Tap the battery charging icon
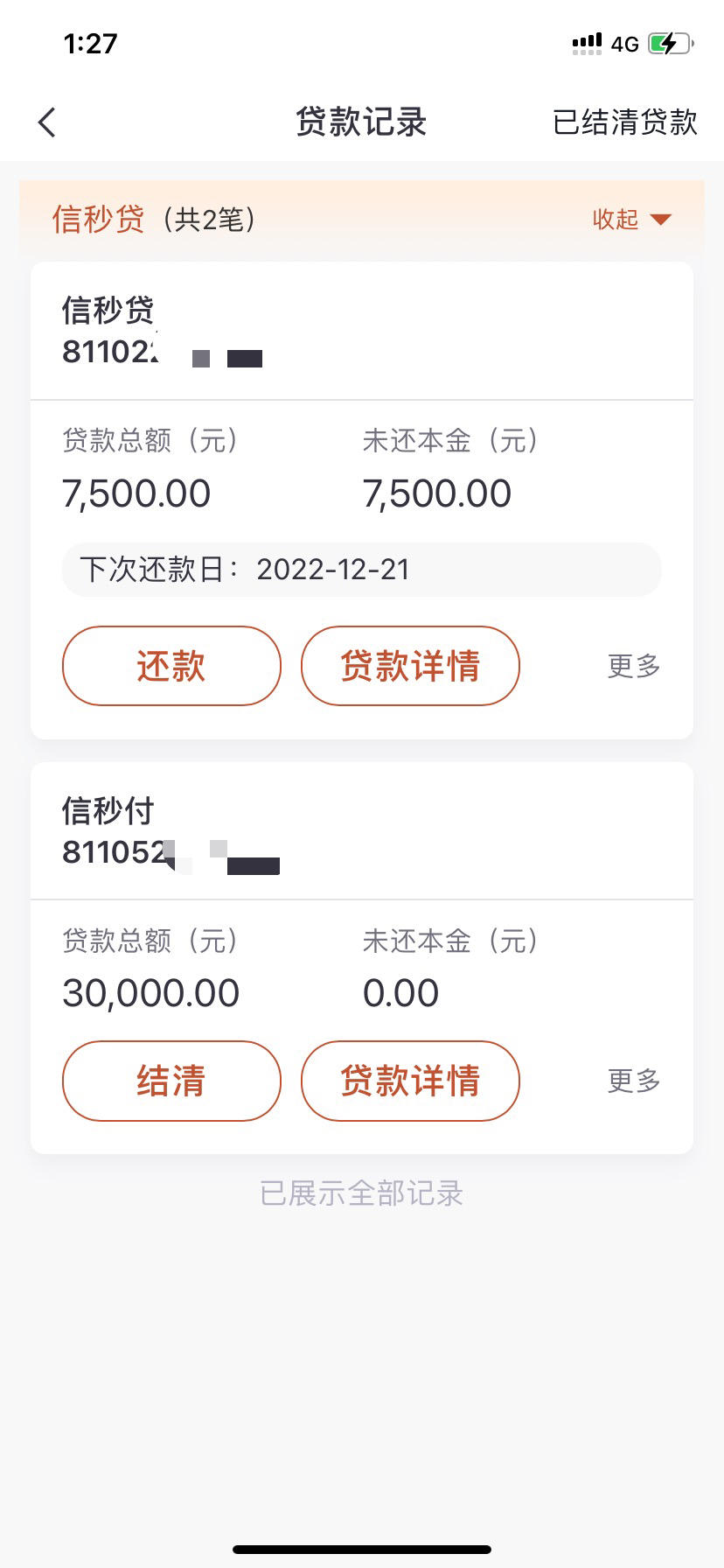The height and width of the screenshot is (1568, 724). (x=671, y=44)
